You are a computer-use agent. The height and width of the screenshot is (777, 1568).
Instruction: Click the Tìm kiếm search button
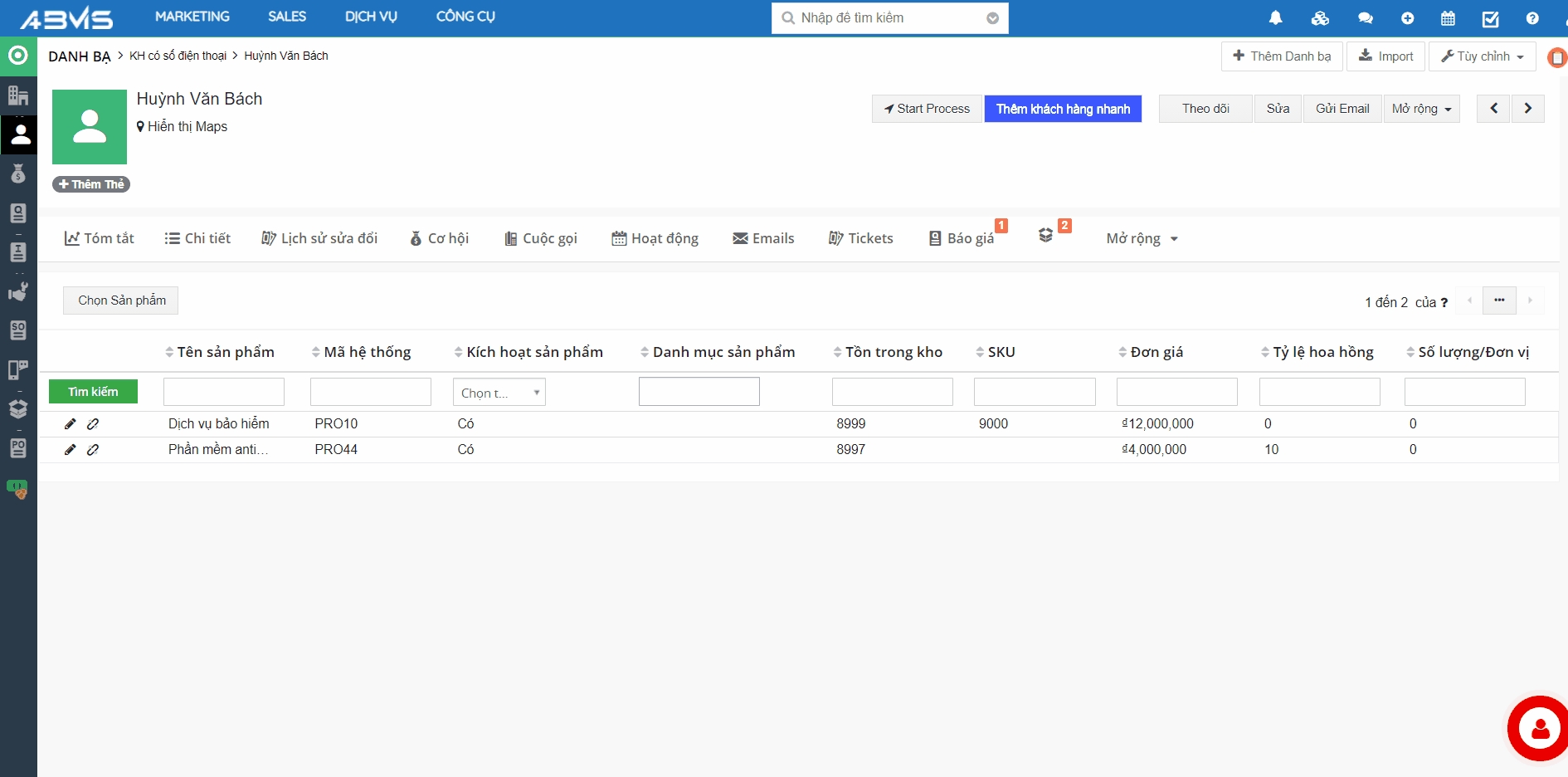(93, 392)
